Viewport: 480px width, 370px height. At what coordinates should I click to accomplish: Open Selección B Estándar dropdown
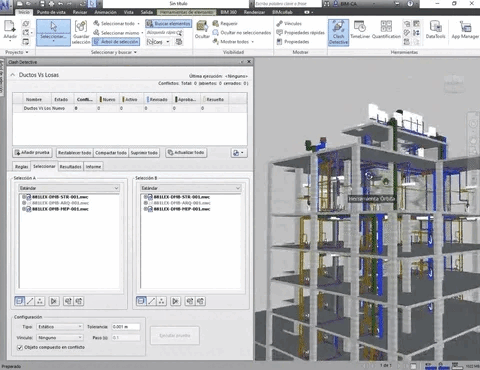[191, 188]
